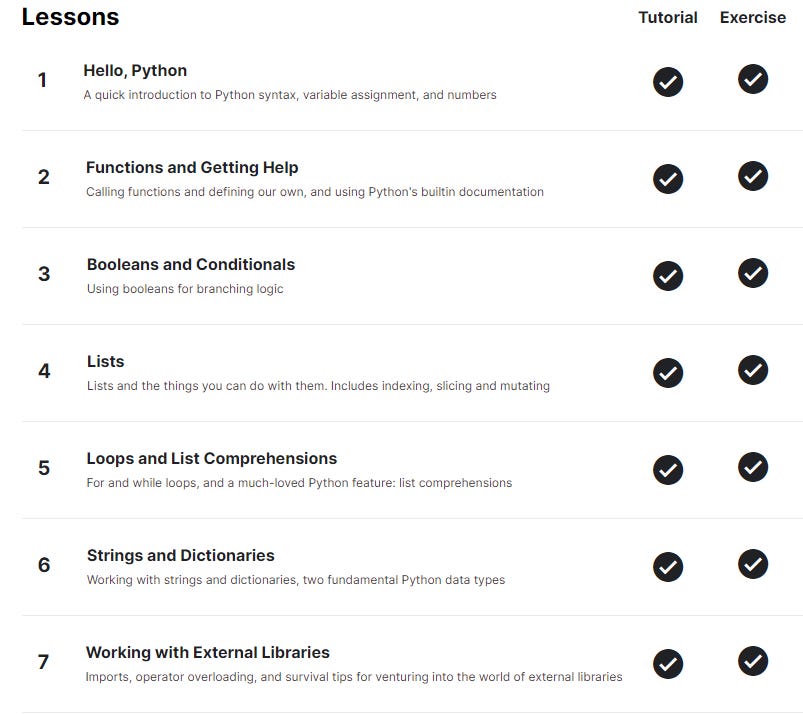Select lesson number 4

[x=44, y=370]
